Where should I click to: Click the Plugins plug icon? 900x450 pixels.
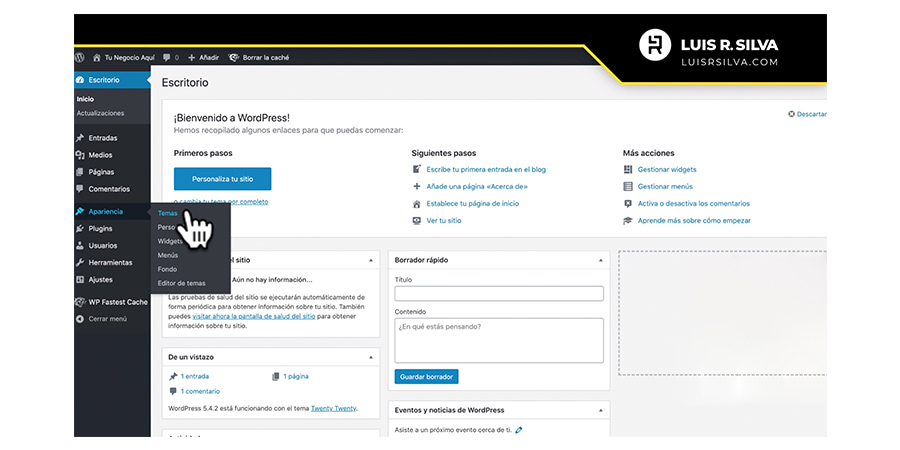80,228
